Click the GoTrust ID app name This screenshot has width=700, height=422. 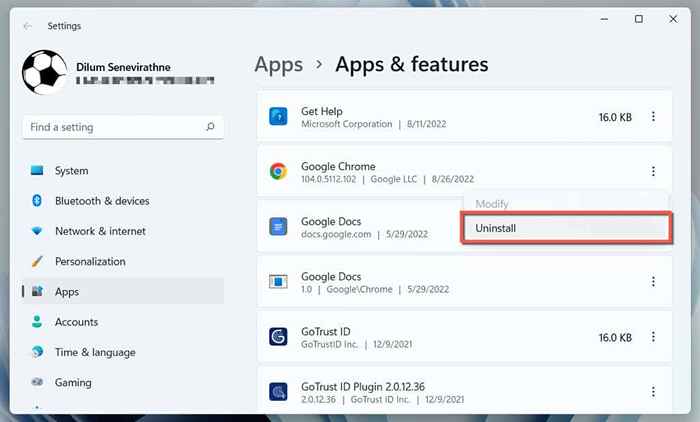[325, 331]
